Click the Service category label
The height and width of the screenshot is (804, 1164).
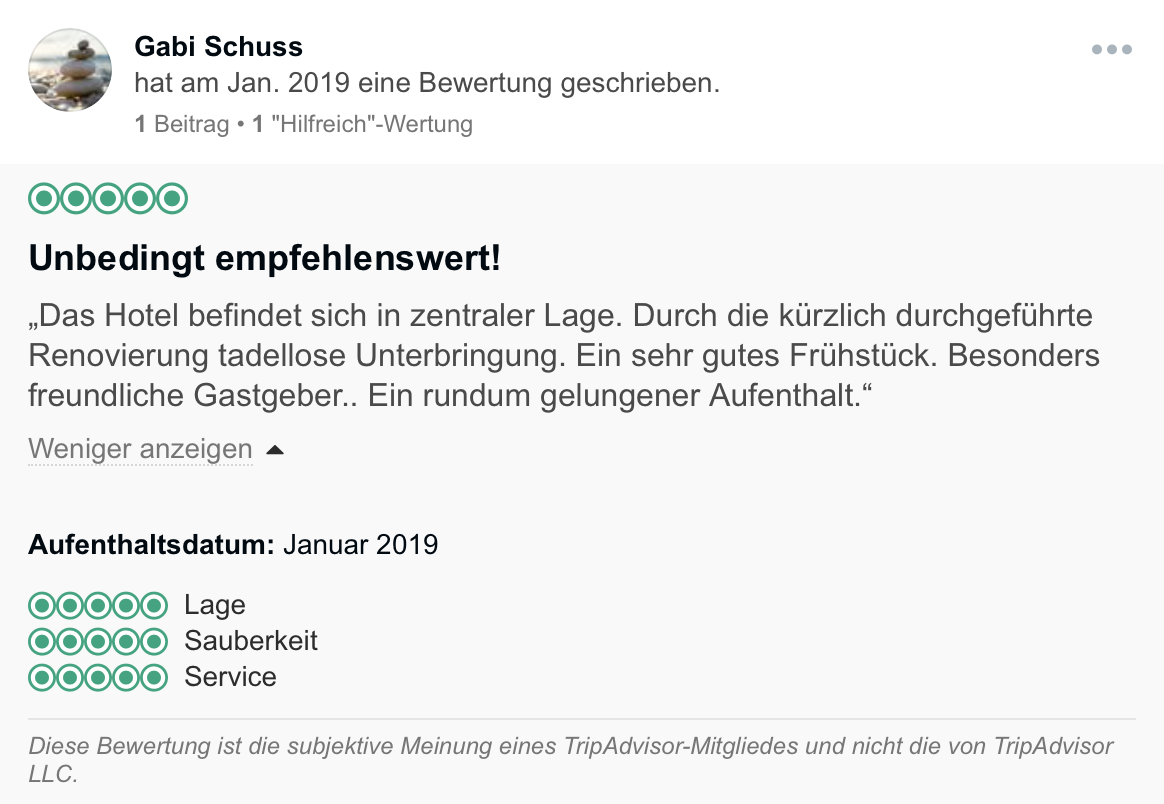click(230, 677)
